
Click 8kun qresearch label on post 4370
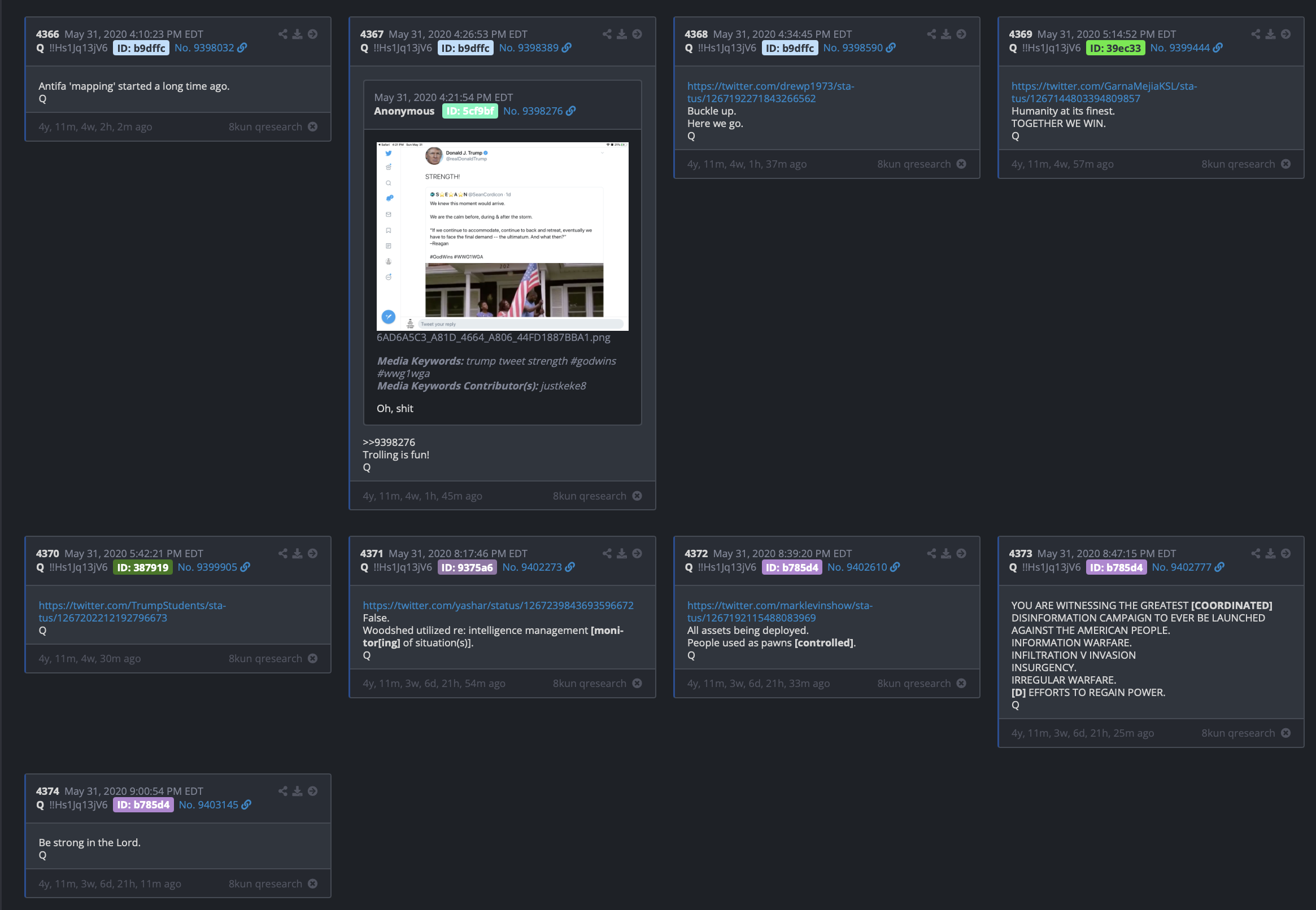(265, 659)
